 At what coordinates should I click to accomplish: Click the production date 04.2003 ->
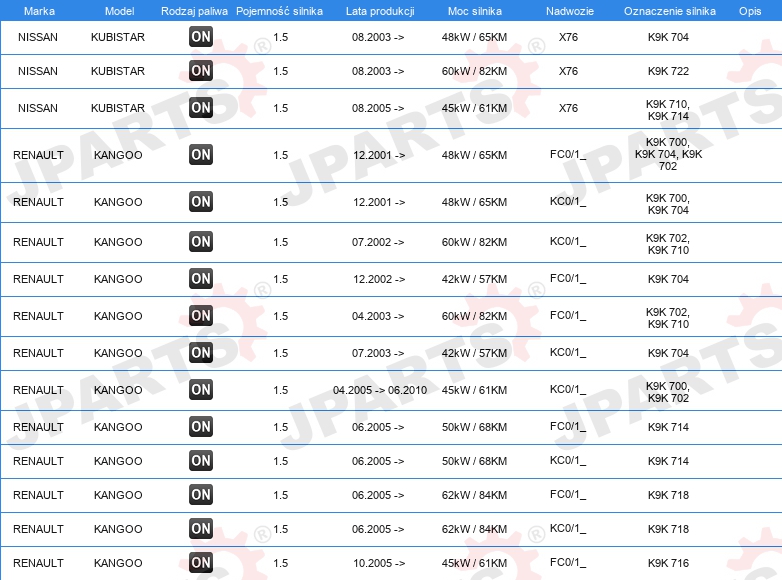pos(378,316)
